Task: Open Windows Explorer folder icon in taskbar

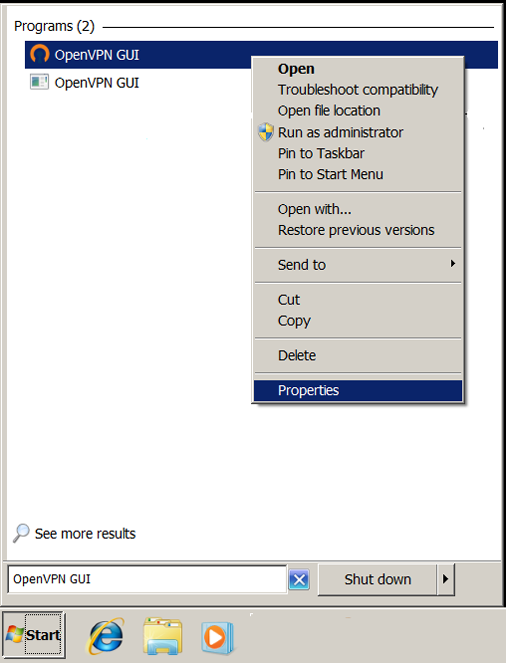Action: [x=163, y=636]
